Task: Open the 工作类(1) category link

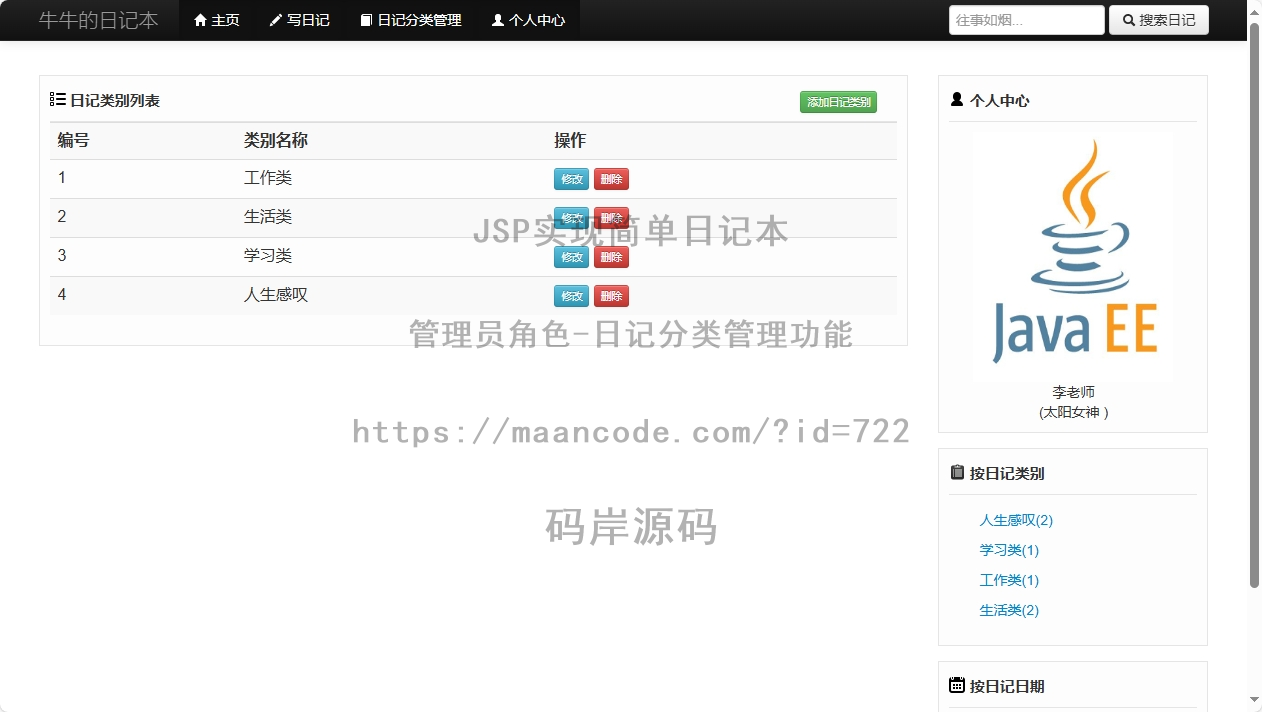Action: pos(1009,580)
